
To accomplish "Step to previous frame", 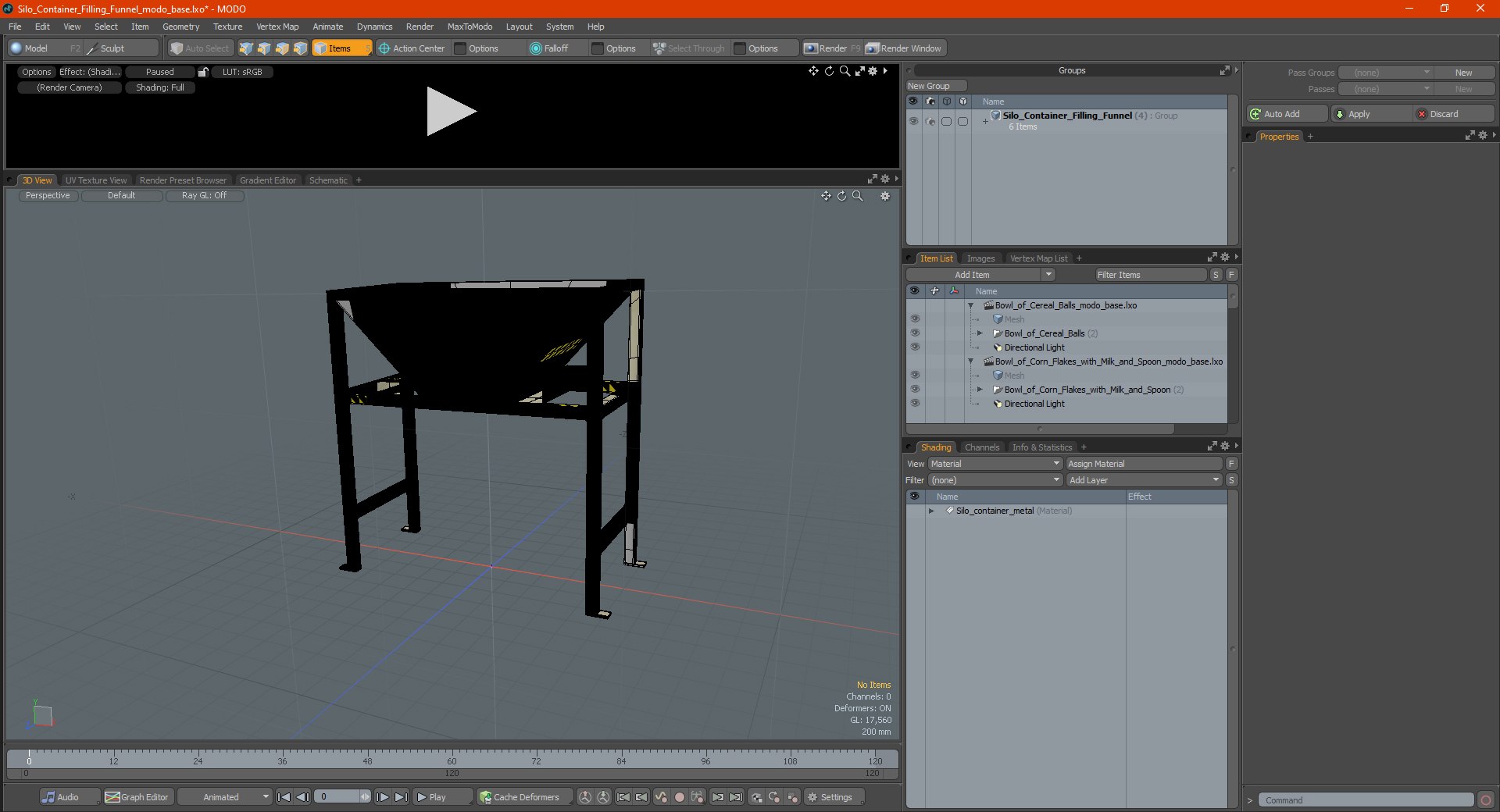I will pyautogui.click(x=302, y=797).
